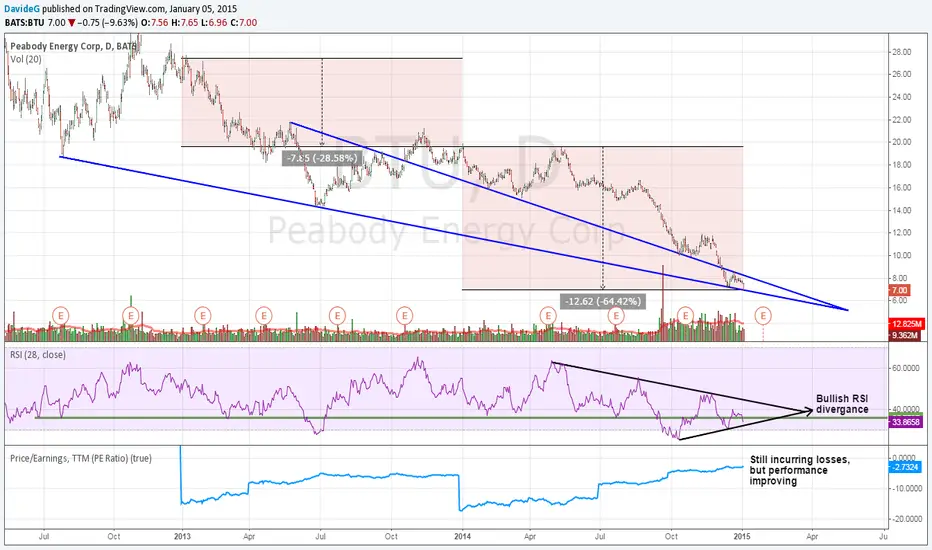Click the 9.362M volume value tag
The image size is (932, 550).
[x=904, y=336]
